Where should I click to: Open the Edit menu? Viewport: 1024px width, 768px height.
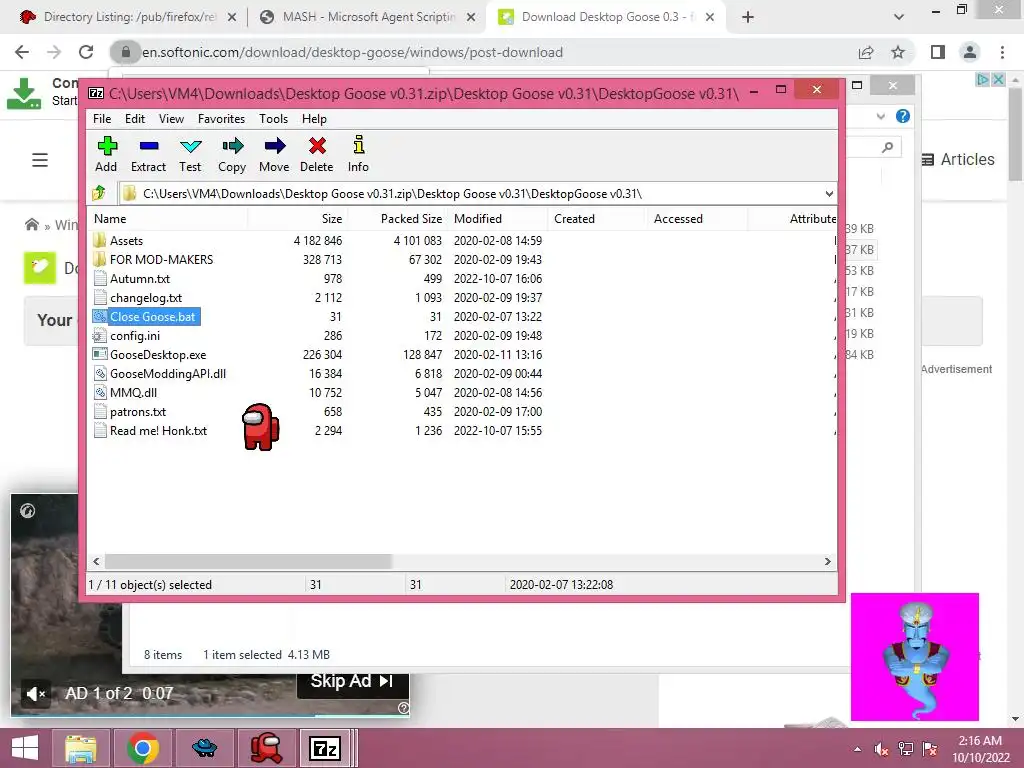[135, 119]
